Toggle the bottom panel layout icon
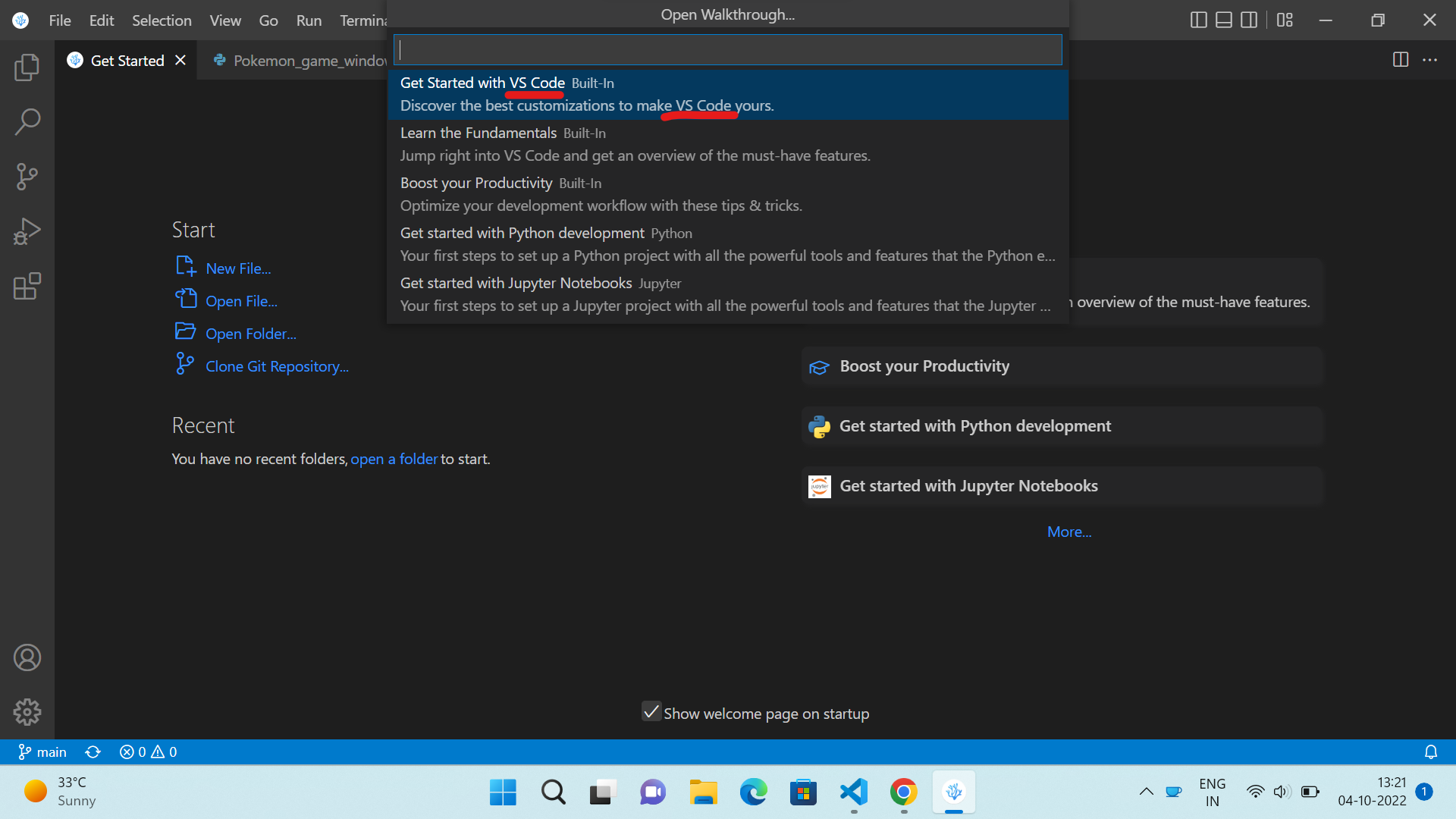 [x=1224, y=20]
